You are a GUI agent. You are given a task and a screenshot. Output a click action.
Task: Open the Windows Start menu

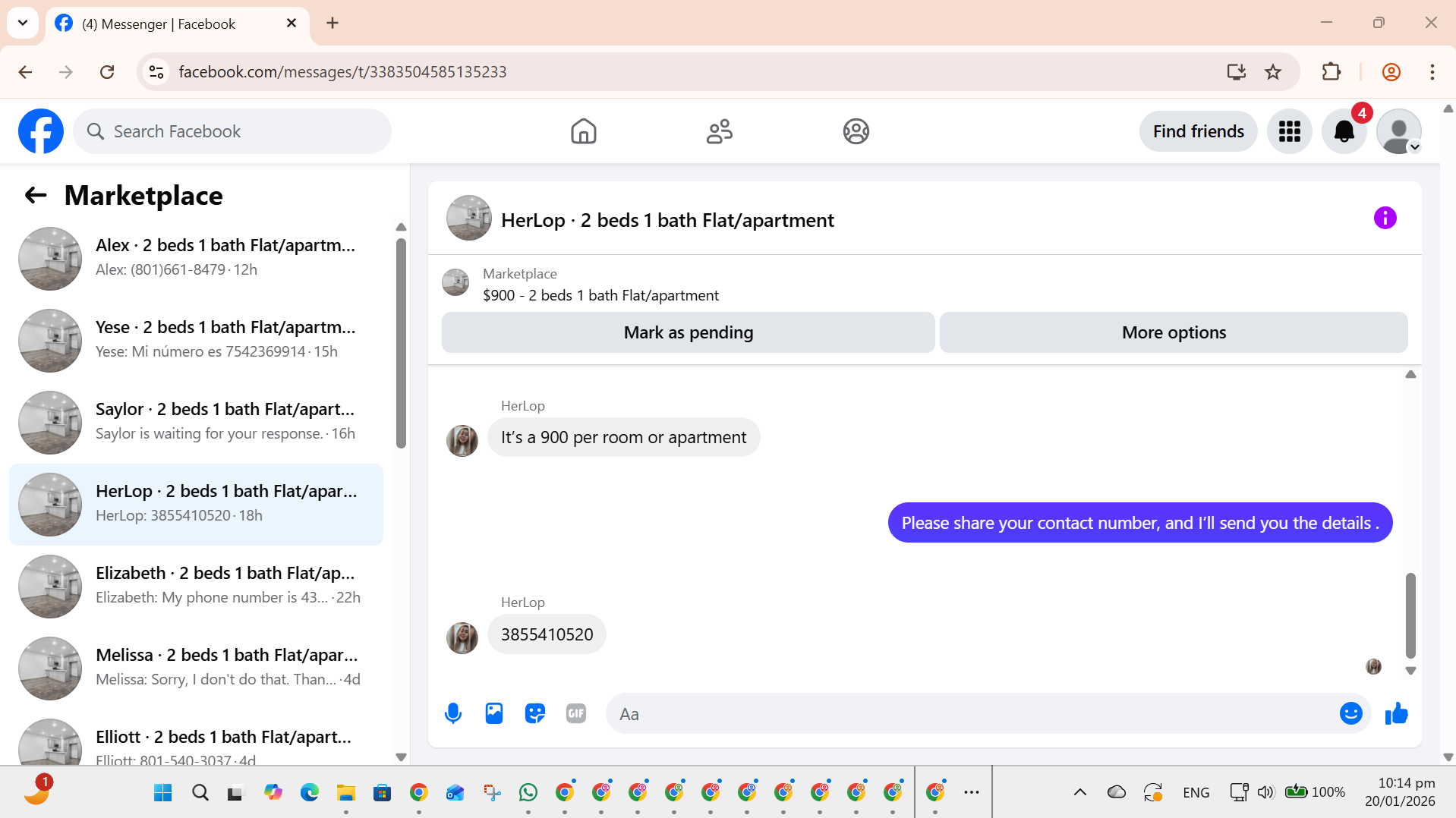coord(162,793)
